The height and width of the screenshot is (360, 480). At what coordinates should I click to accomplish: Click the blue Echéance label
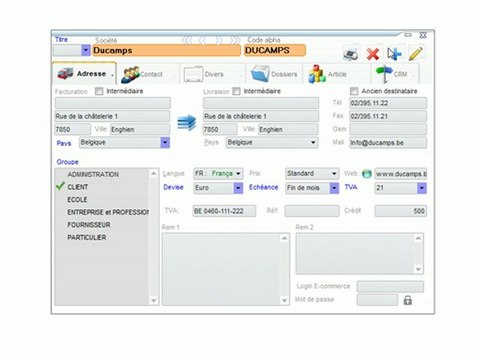pyautogui.click(x=263, y=187)
